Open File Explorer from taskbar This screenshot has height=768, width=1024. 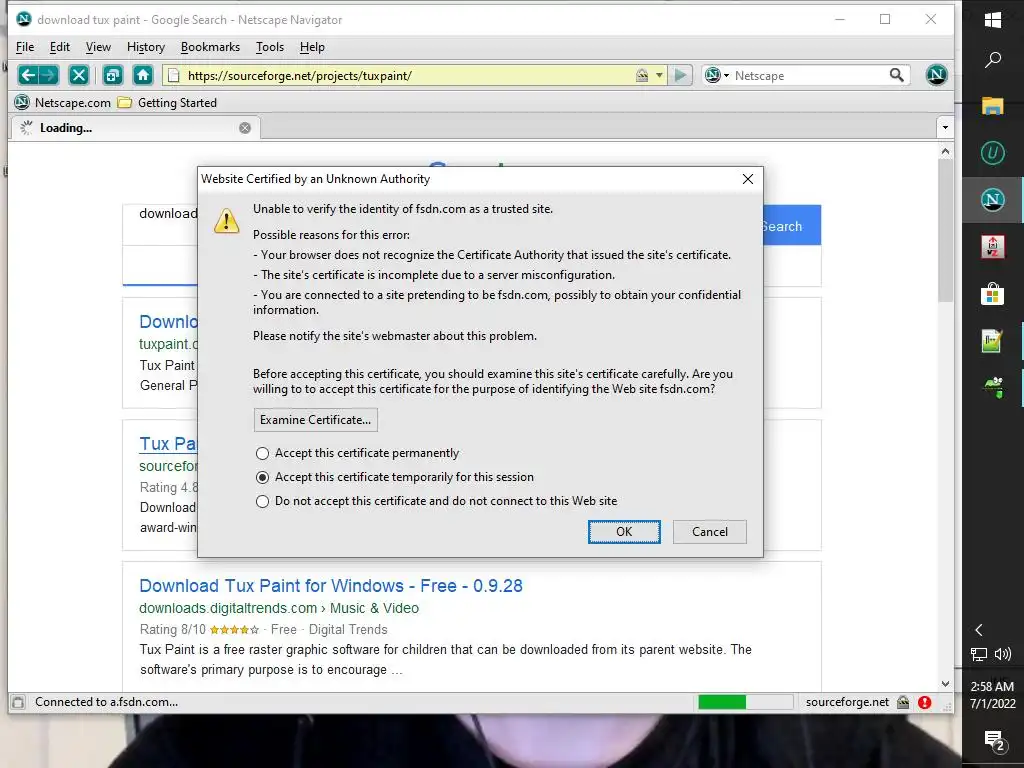993,106
